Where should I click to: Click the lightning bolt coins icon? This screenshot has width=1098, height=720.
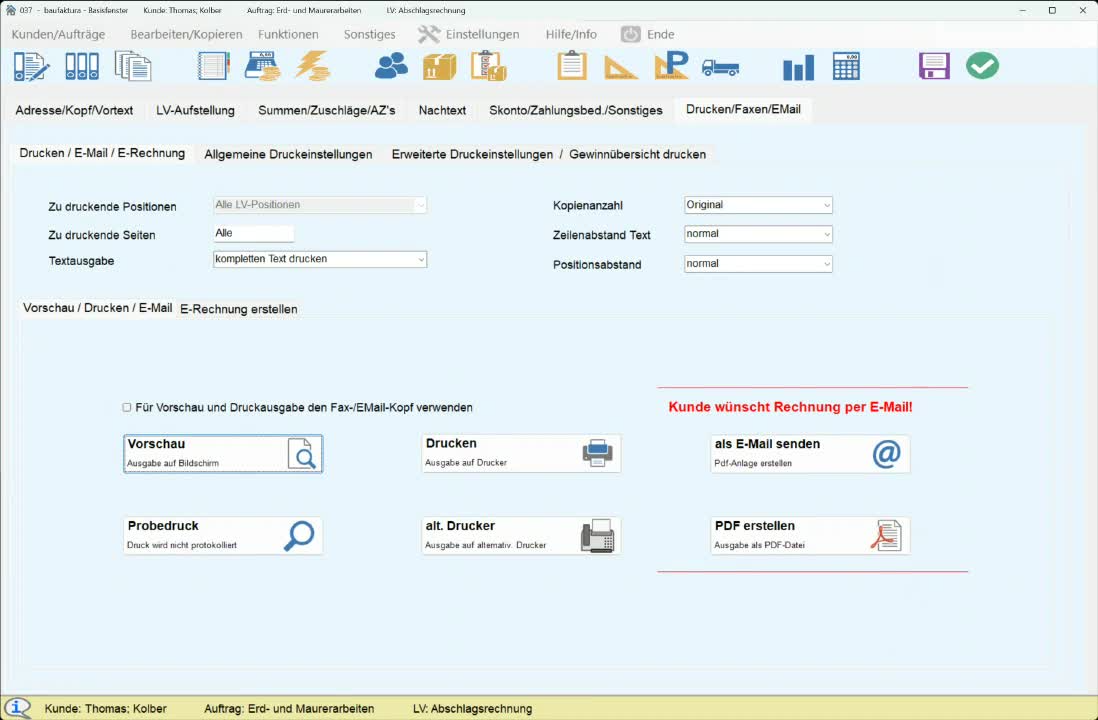[x=312, y=67]
